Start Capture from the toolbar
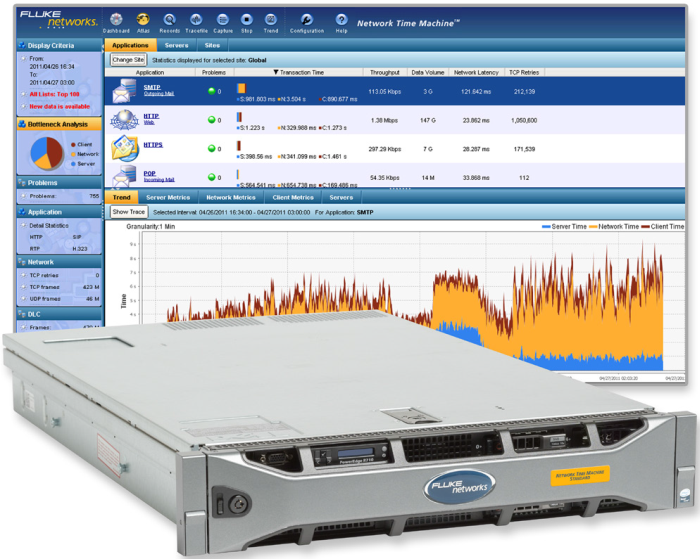The height and width of the screenshot is (559, 700). point(223,20)
